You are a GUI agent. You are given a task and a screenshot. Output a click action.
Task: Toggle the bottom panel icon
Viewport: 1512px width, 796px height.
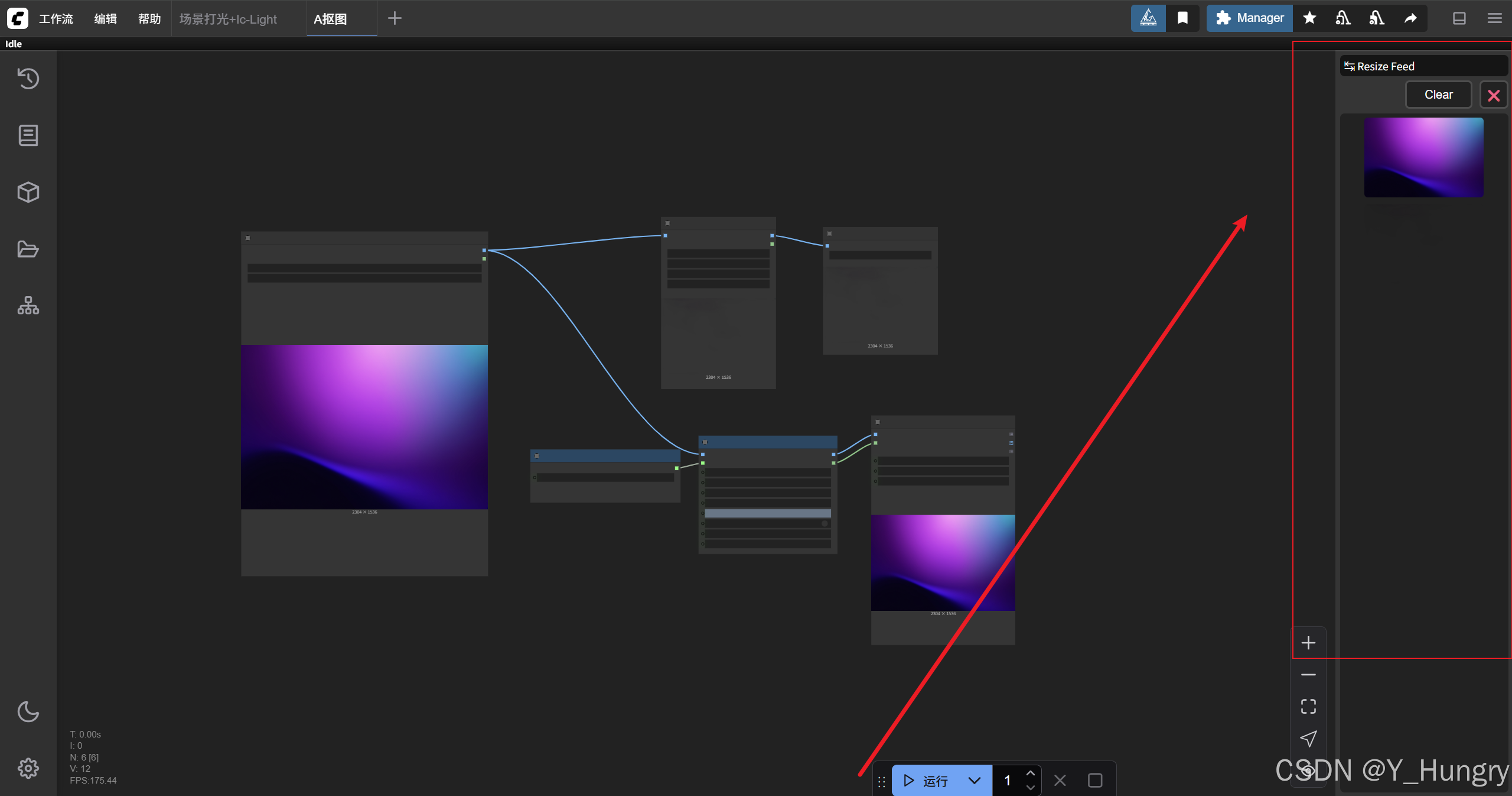[1459, 18]
